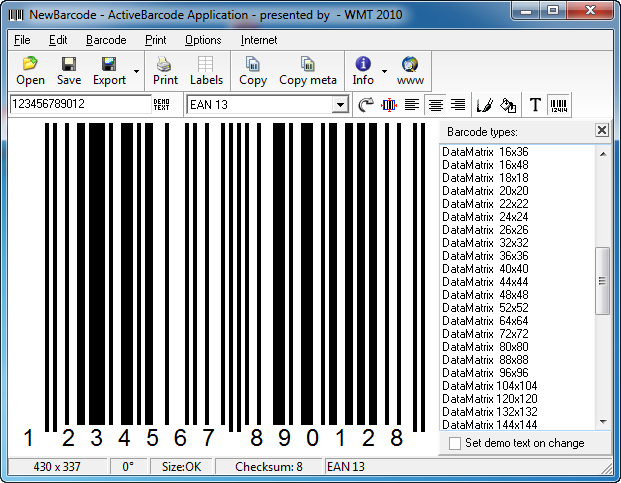Image resolution: width=621 pixels, height=483 pixels.
Task: Align barcode text to the left
Action: tap(412, 105)
